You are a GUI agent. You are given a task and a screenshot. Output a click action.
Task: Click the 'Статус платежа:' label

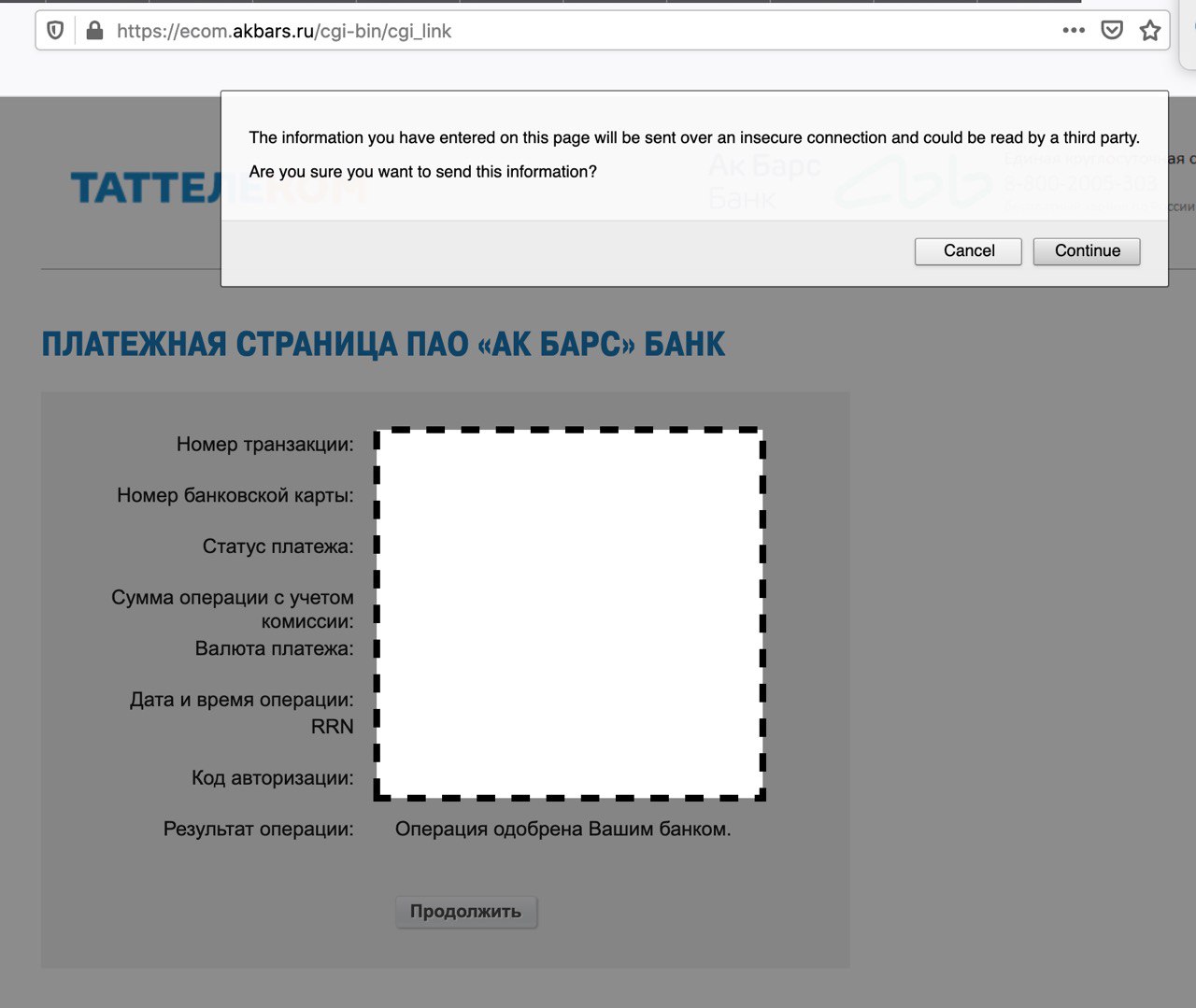tap(278, 547)
